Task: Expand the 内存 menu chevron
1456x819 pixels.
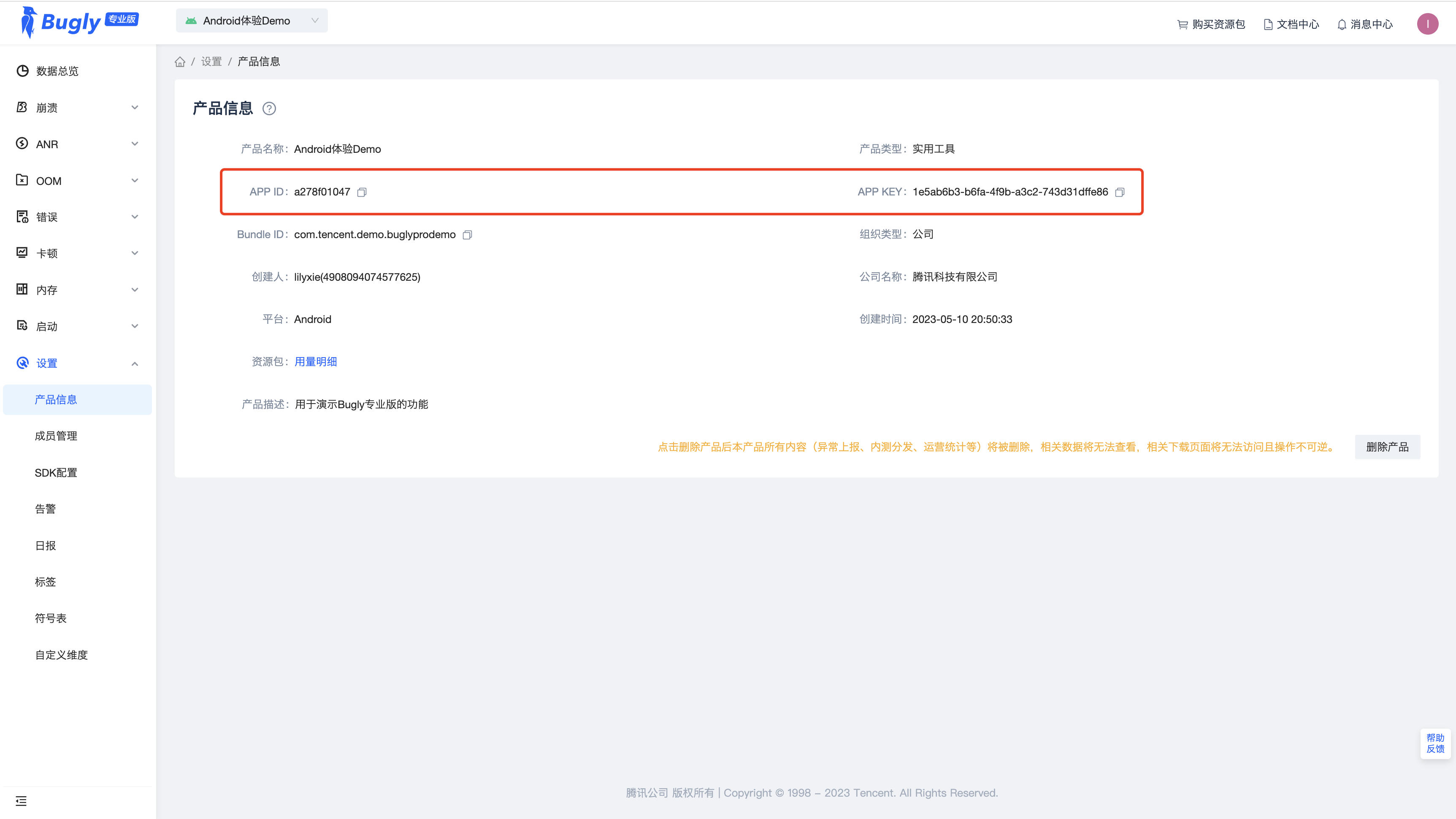Action: (135, 290)
